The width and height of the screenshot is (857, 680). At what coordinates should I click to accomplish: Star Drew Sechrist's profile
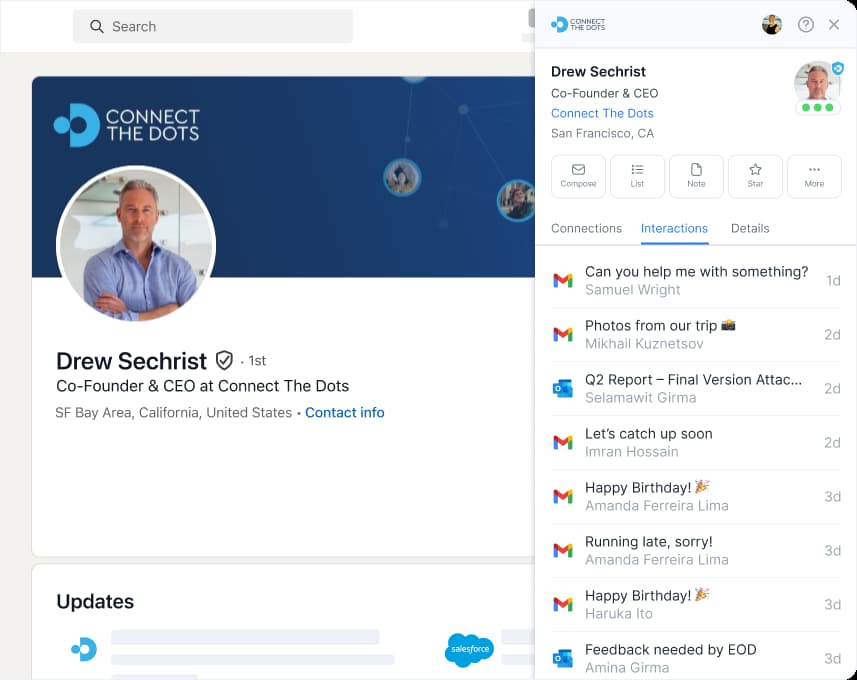(x=755, y=176)
